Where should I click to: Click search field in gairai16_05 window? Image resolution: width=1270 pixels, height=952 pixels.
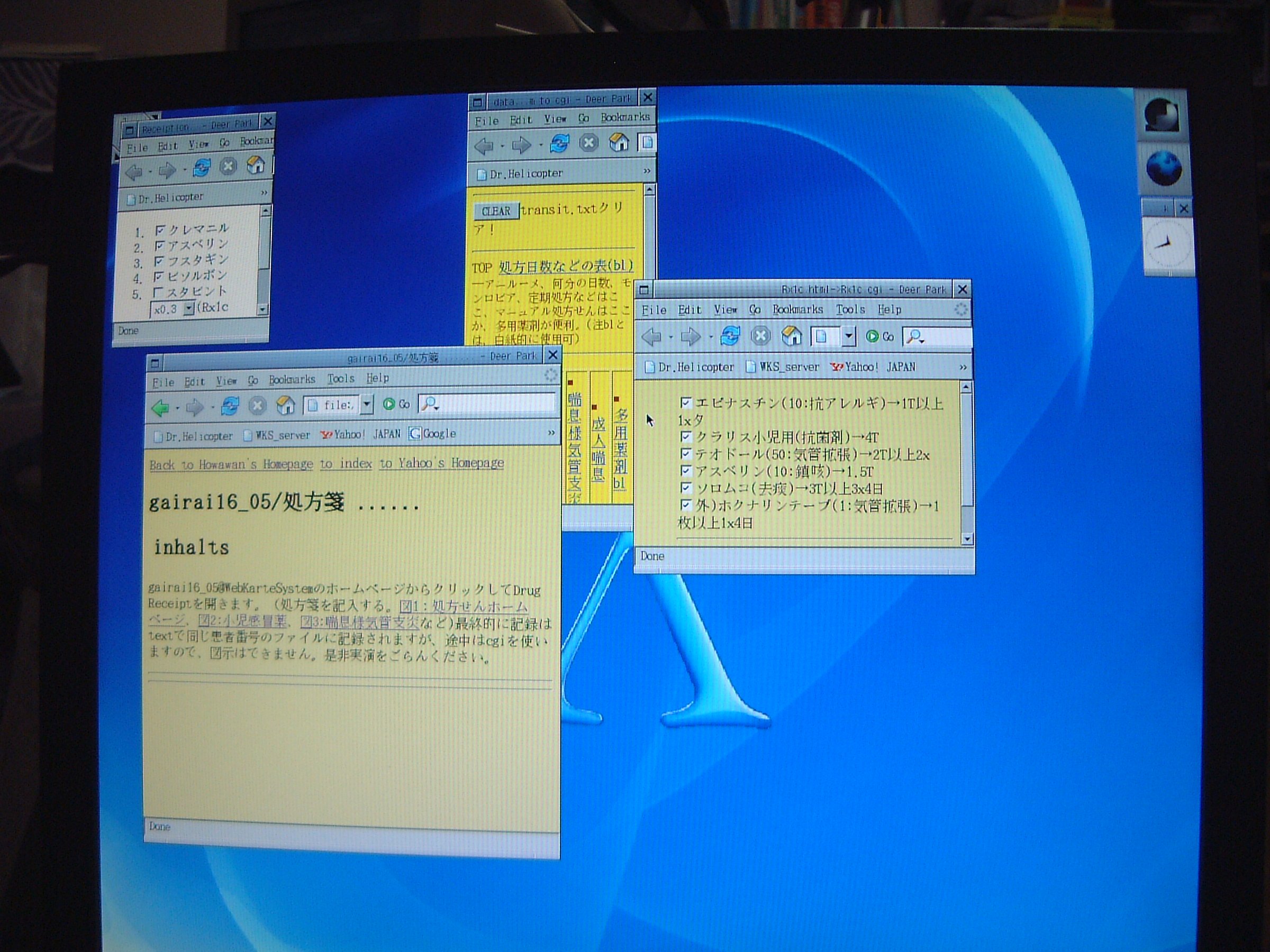point(487,404)
